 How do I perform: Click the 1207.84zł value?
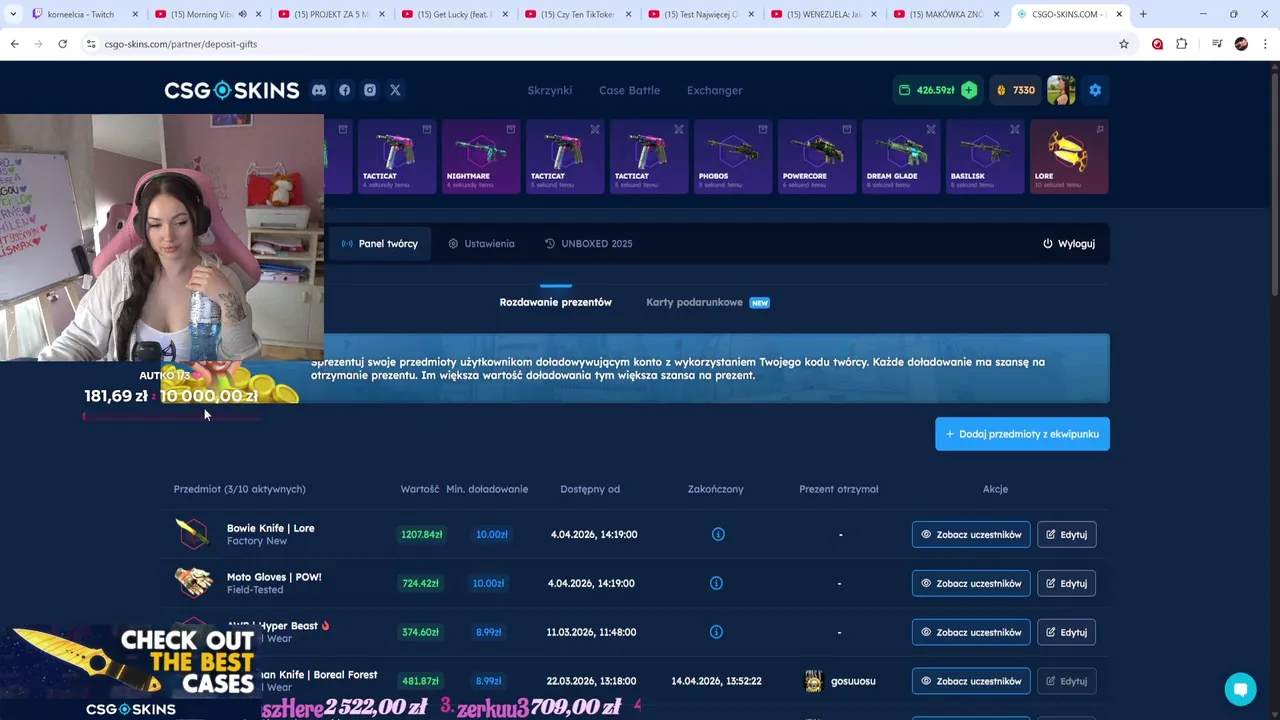[421, 534]
